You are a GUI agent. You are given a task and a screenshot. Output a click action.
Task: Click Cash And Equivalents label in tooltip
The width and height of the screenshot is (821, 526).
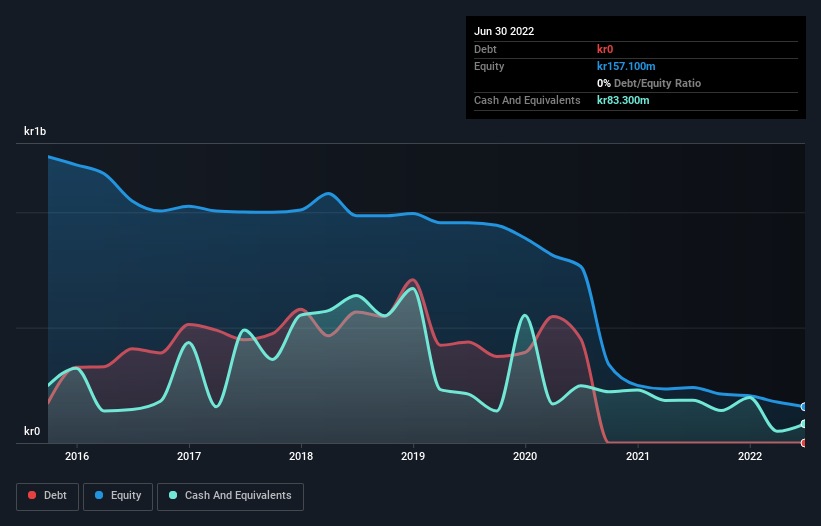coord(527,100)
